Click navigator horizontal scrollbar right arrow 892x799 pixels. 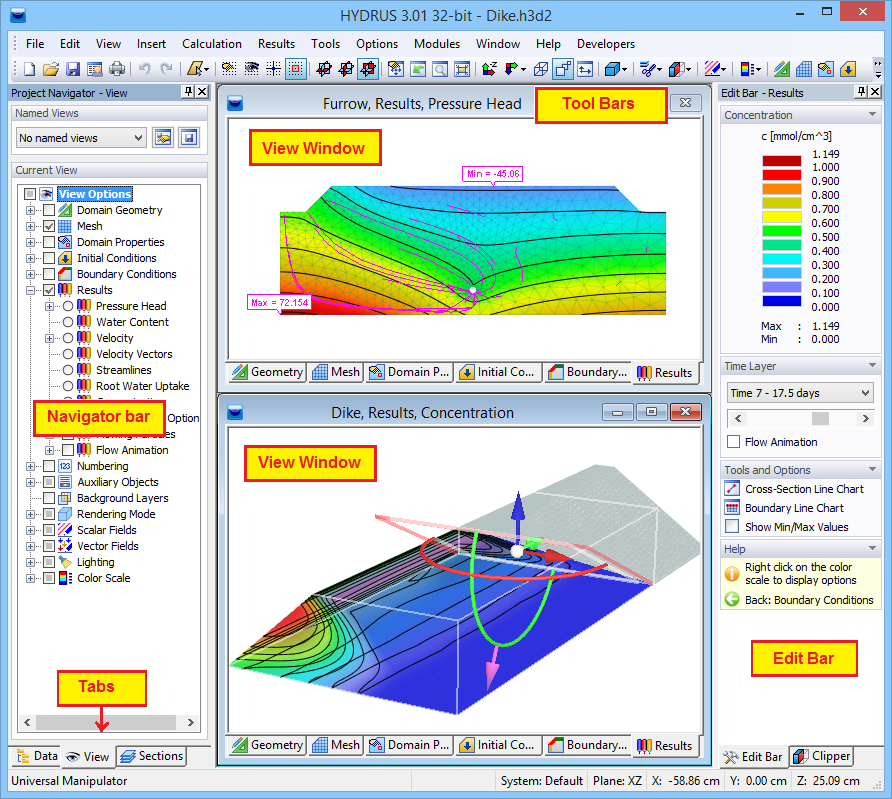tap(191, 722)
